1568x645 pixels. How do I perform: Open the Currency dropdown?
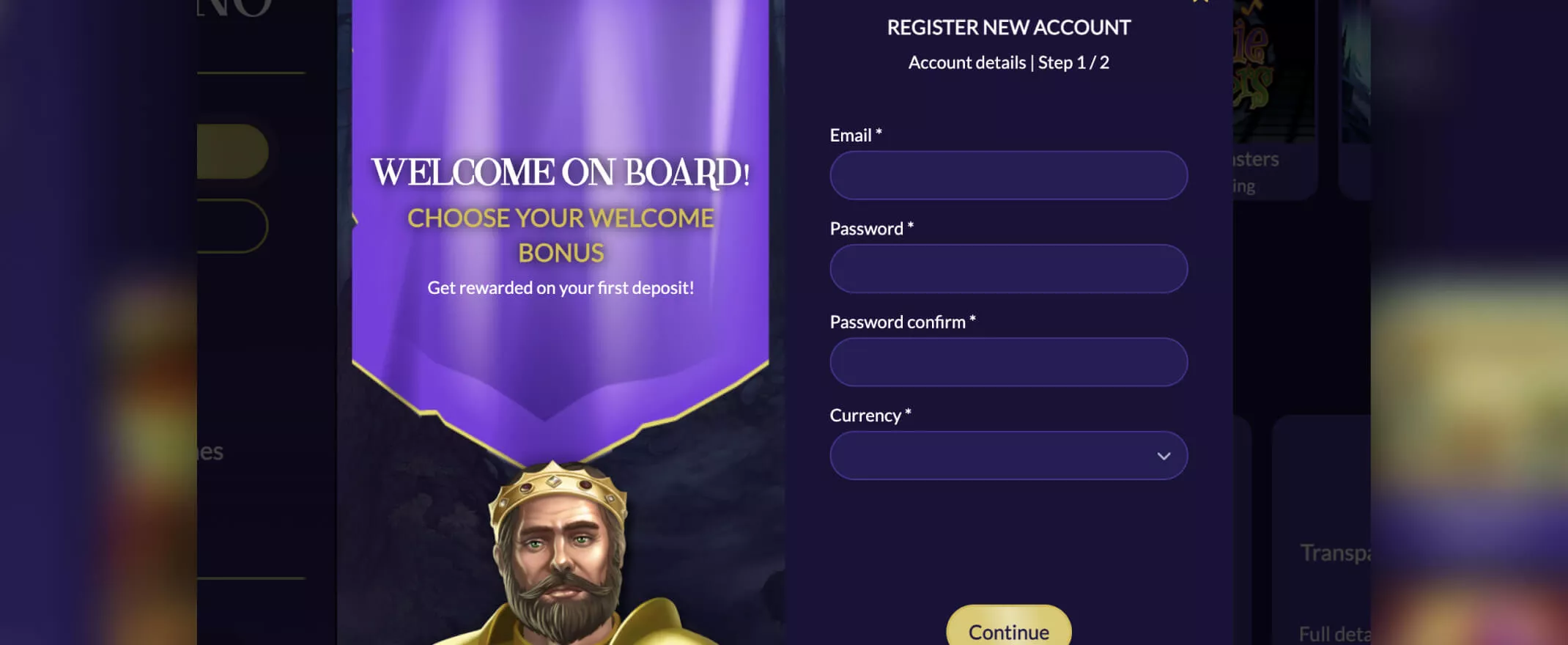tap(1008, 455)
